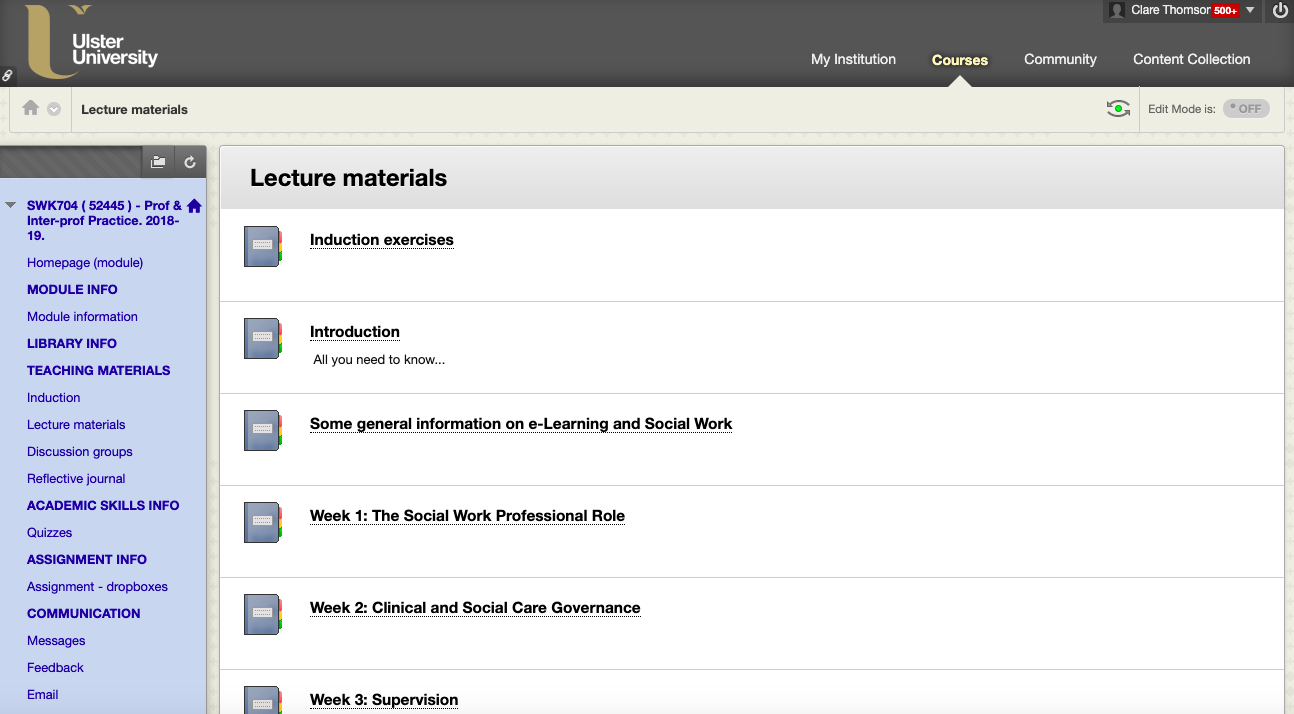The width and height of the screenshot is (1294, 714).
Task: Open Discussion groups link
Action: [x=79, y=451]
